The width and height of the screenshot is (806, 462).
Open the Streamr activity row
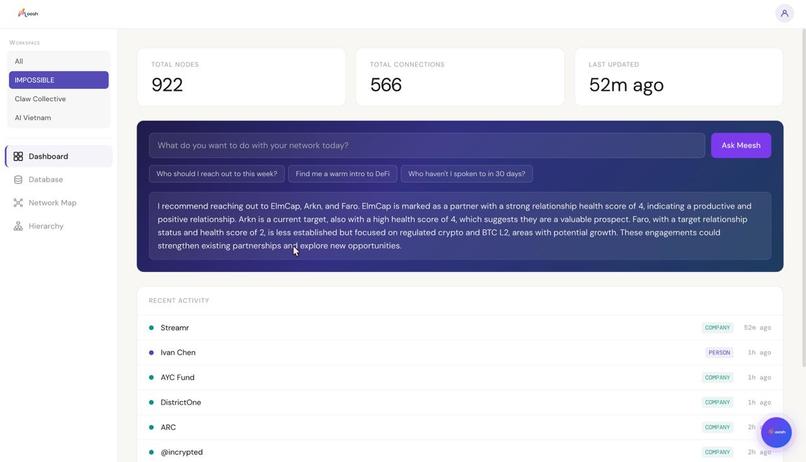(x=460, y=327)
